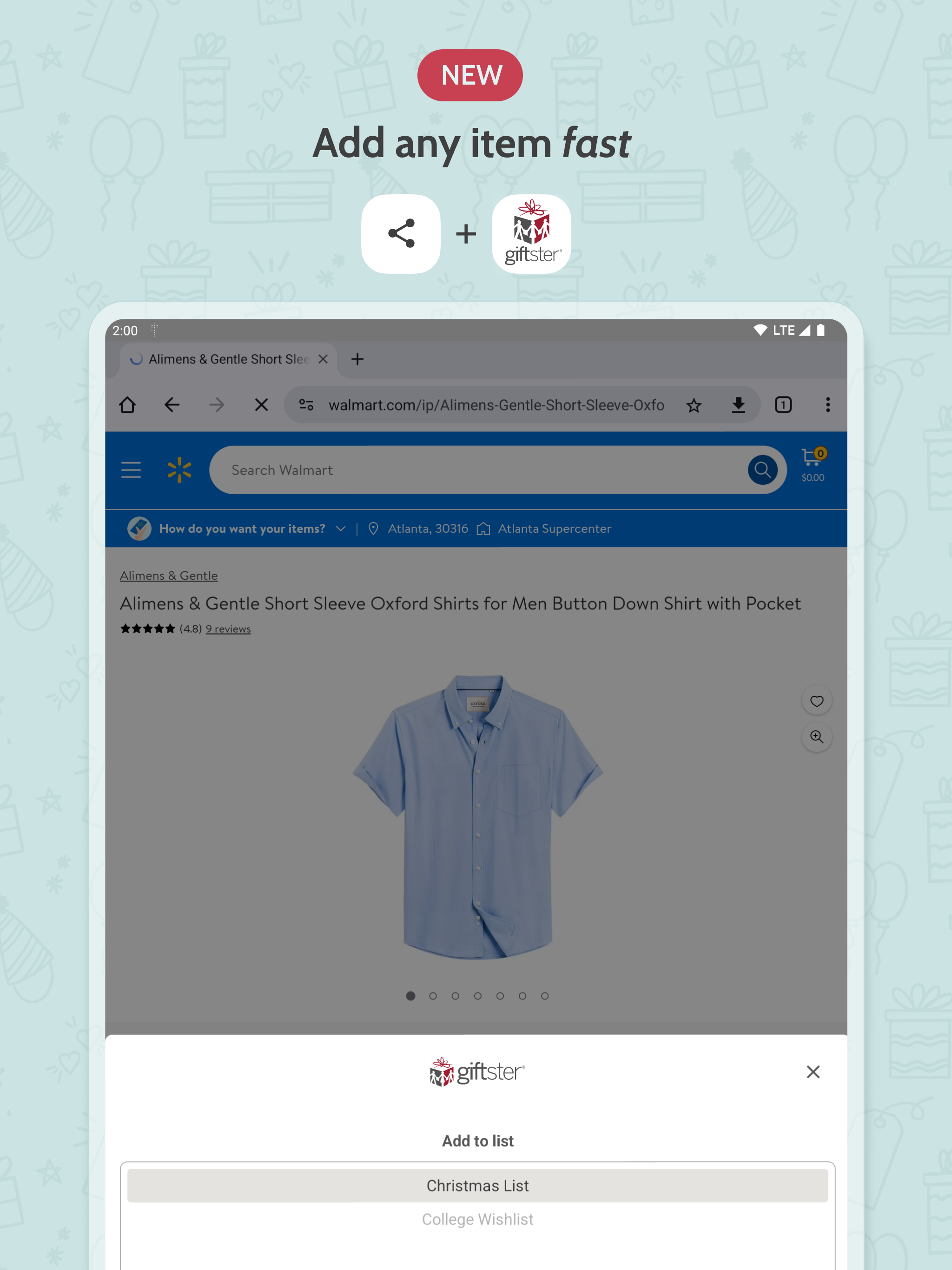The height and width of the screenshot is (1270, 952).
Task: Download the page
Action: tap(738, 405)
